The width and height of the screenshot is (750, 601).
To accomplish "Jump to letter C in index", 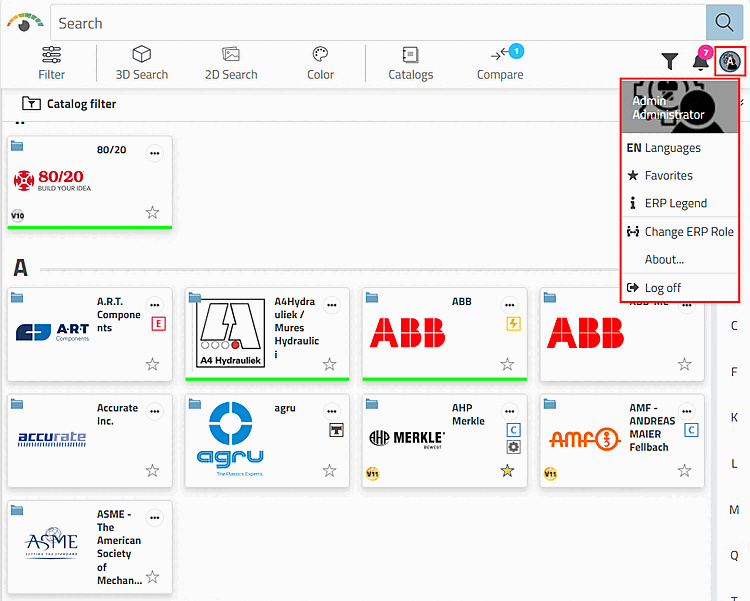I will tap(734, 326).
